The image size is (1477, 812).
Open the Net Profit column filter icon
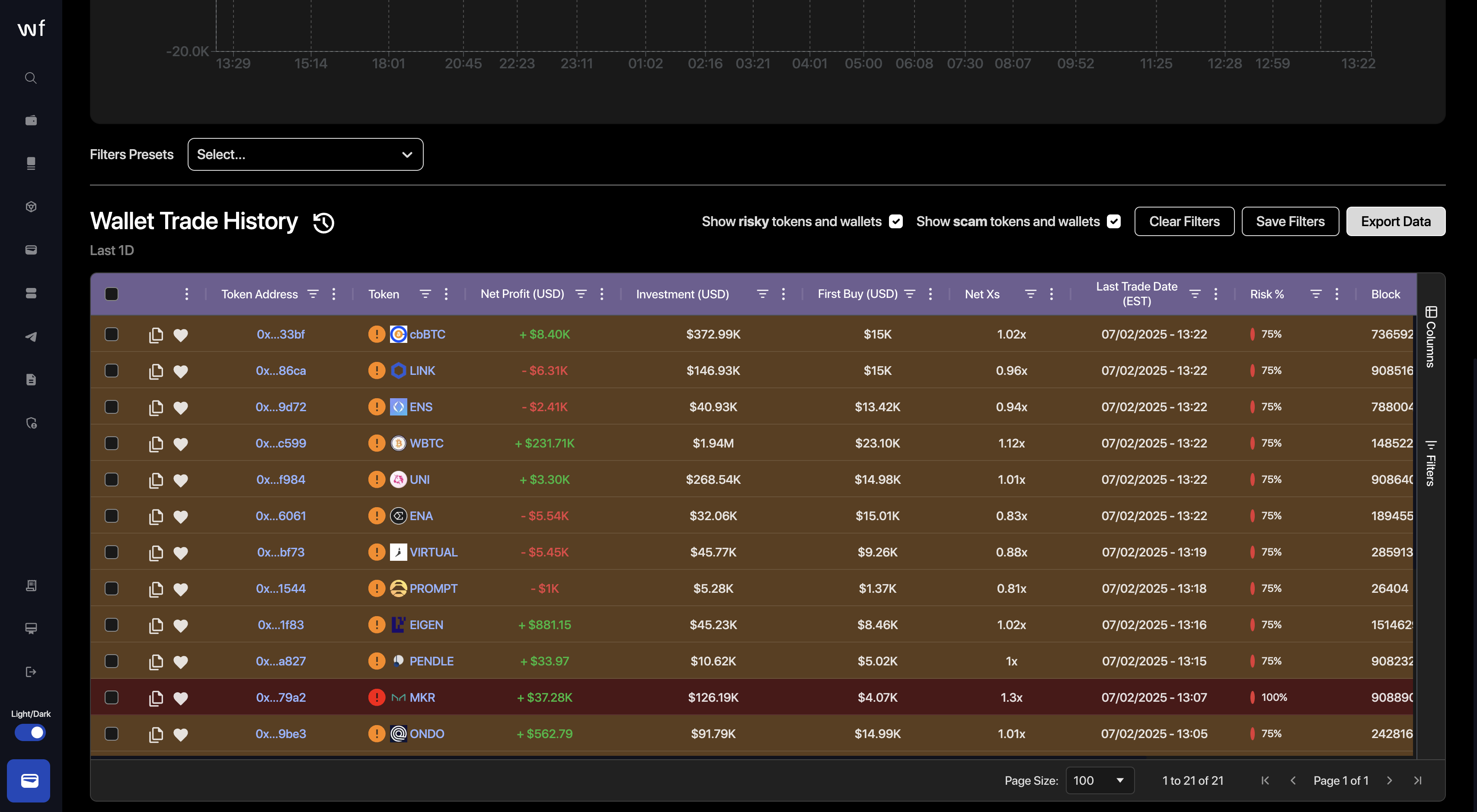[x=581, y=294]
